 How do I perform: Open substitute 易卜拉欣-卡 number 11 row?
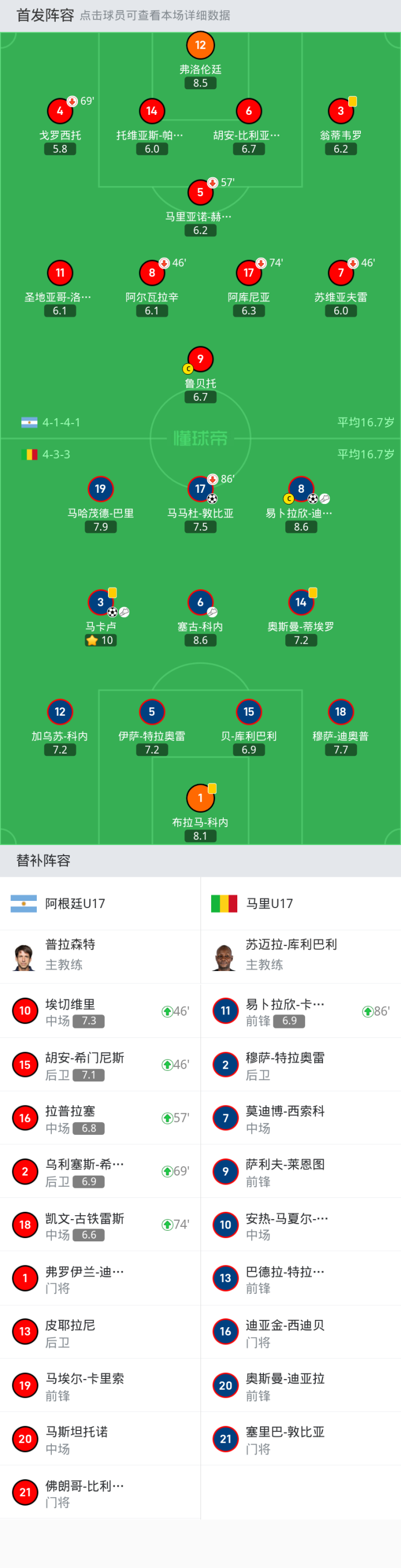[301, 1011]
